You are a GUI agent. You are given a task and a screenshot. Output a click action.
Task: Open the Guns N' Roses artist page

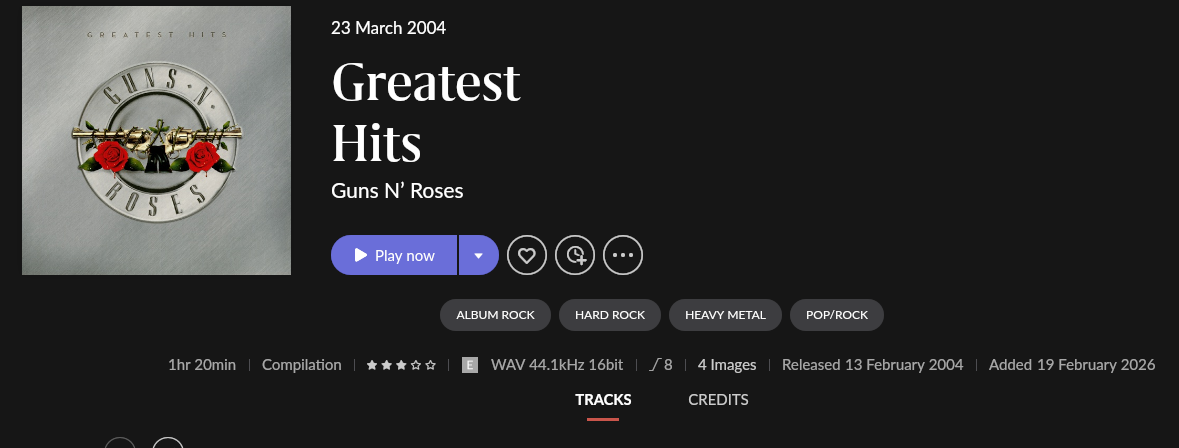pos(397,190)
